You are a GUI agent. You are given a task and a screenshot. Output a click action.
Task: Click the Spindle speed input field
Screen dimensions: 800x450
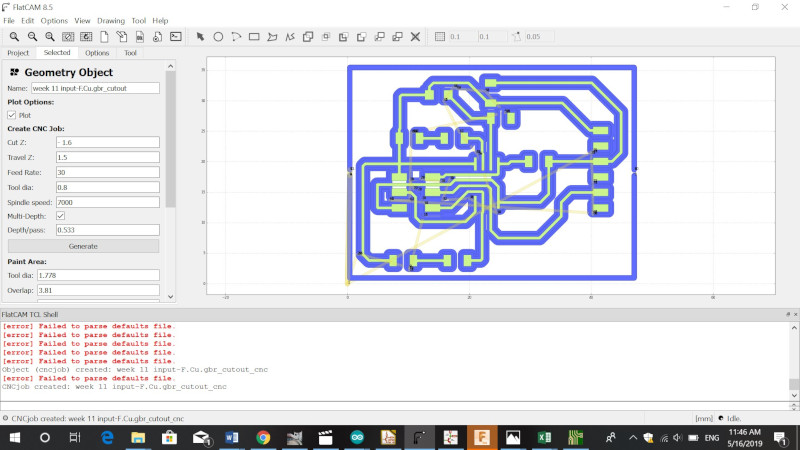click(108, 202)
